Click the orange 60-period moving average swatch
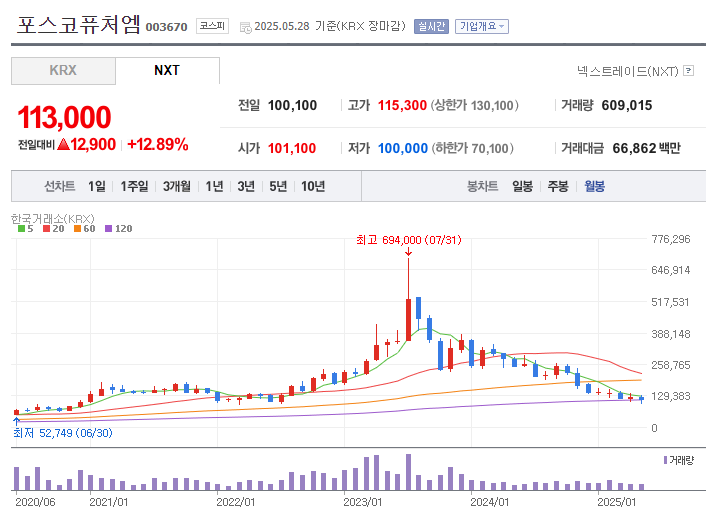Viewport: 706px width, 525px height. [77, 229]
